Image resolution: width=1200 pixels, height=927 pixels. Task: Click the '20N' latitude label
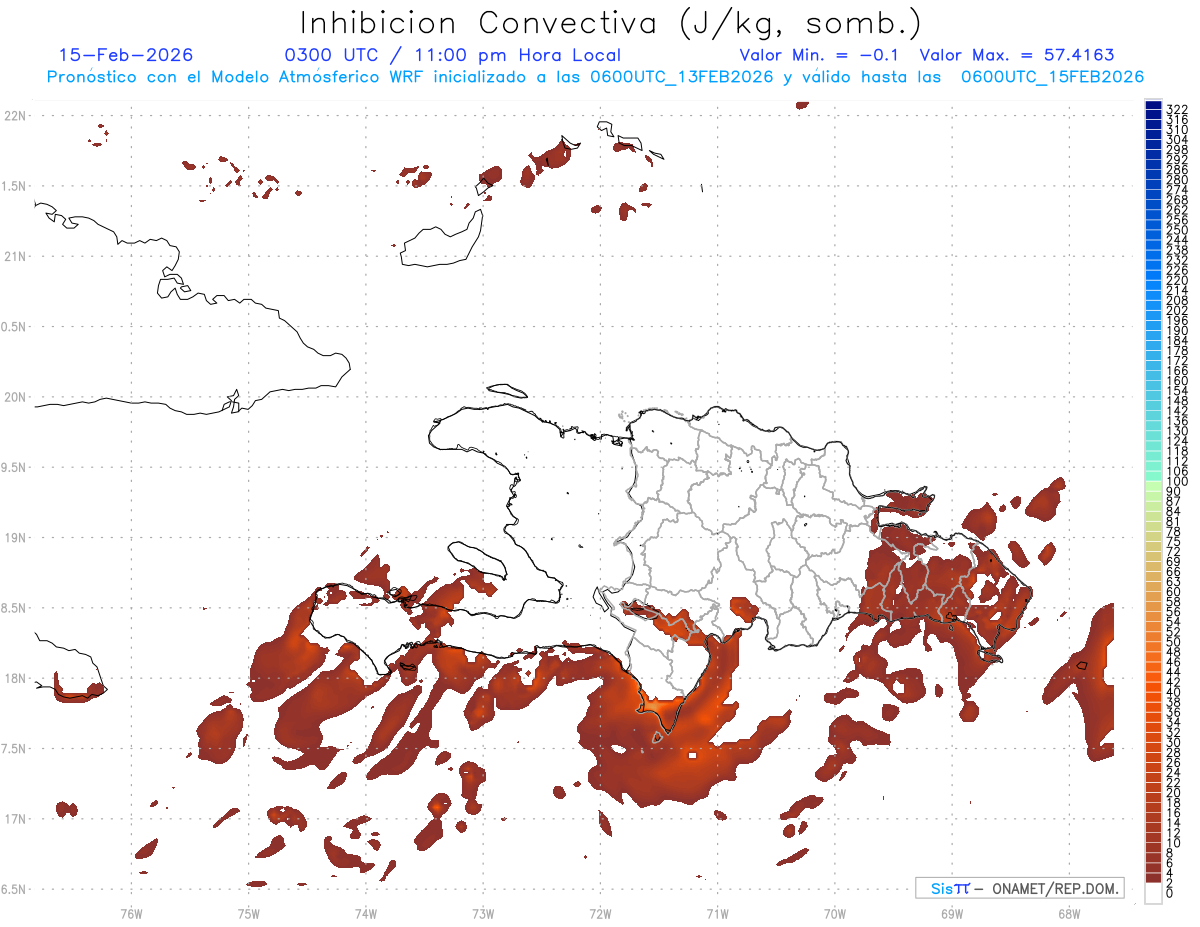pyautogui.click(x=15, y=397)
